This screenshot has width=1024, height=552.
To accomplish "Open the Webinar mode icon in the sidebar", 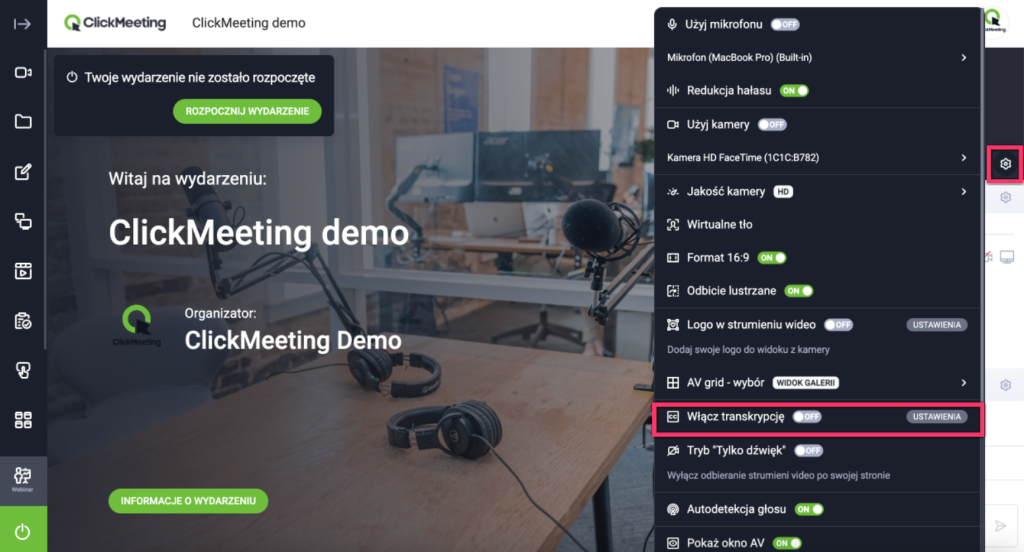I will point(23,480).
